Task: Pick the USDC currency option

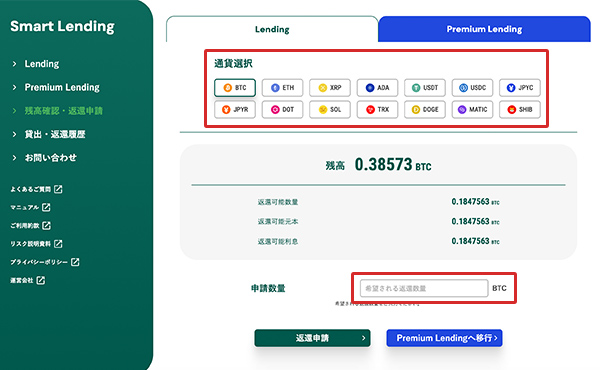Action: pos(472,88)
